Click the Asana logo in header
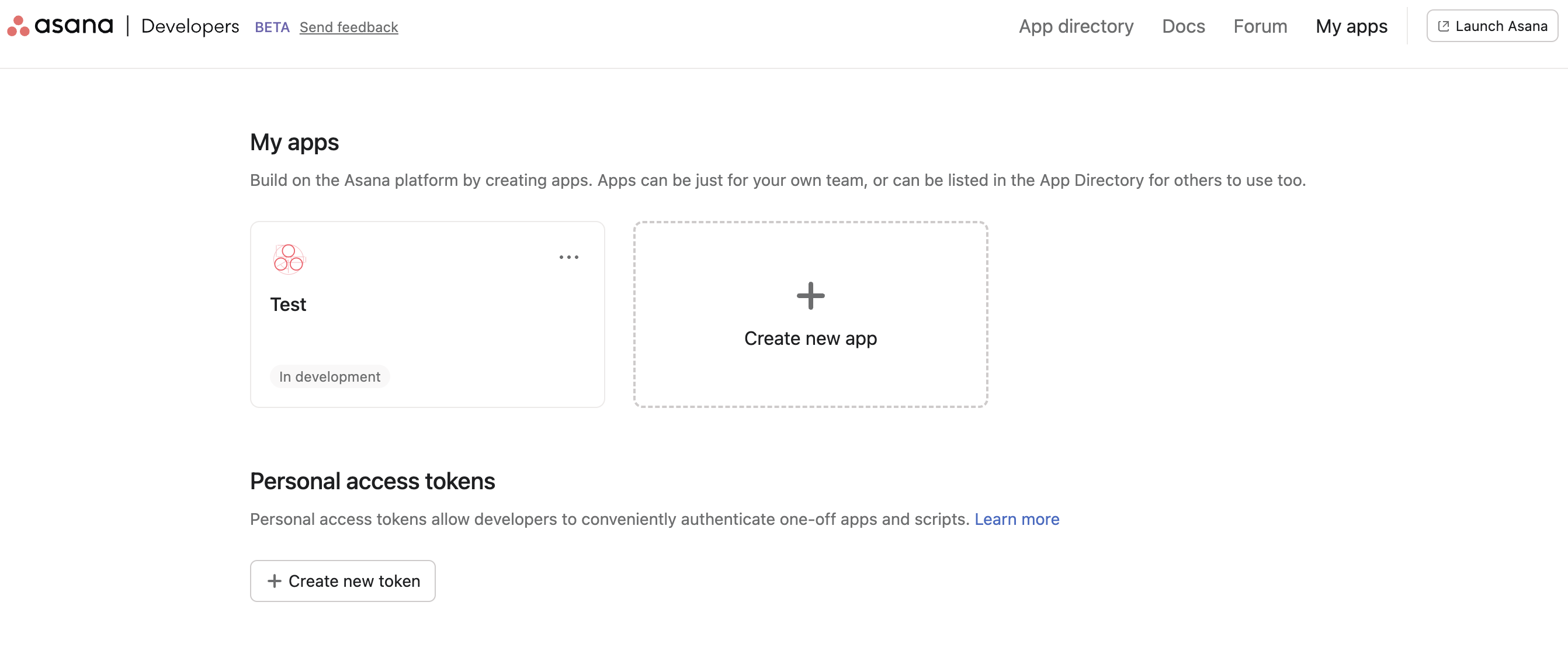 [x=60, y=26]
